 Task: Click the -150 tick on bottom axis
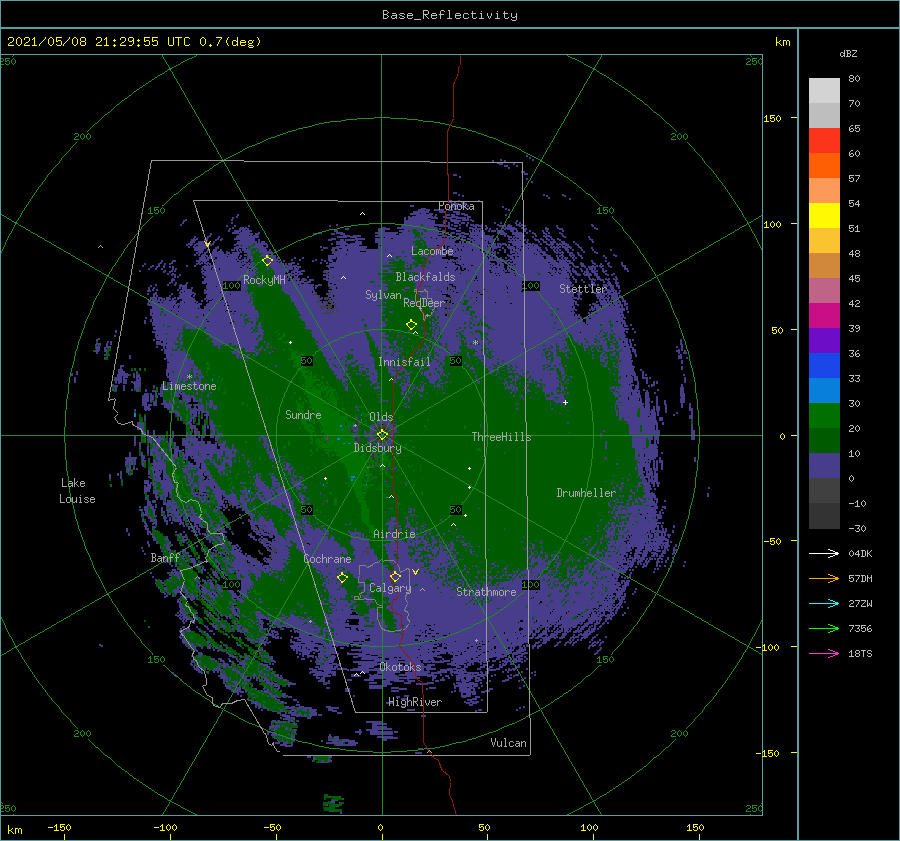click(59, 827)
